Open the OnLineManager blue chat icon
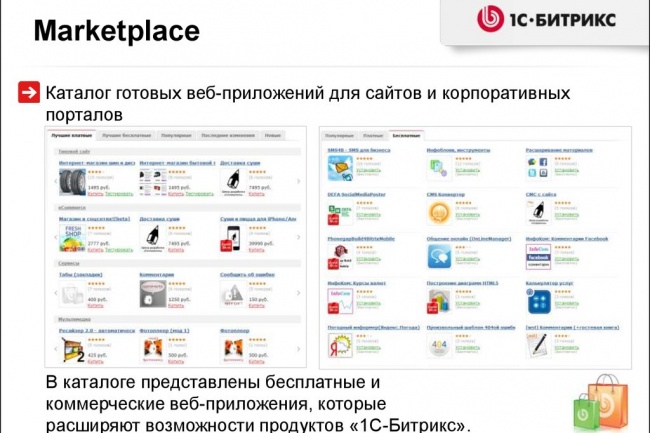Image resolution: width=650 pixels, height=433 pixels. 439,257
